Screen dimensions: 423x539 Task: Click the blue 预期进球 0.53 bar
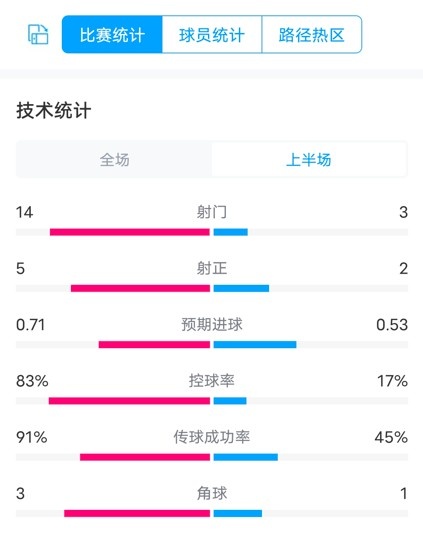(255, 344)
